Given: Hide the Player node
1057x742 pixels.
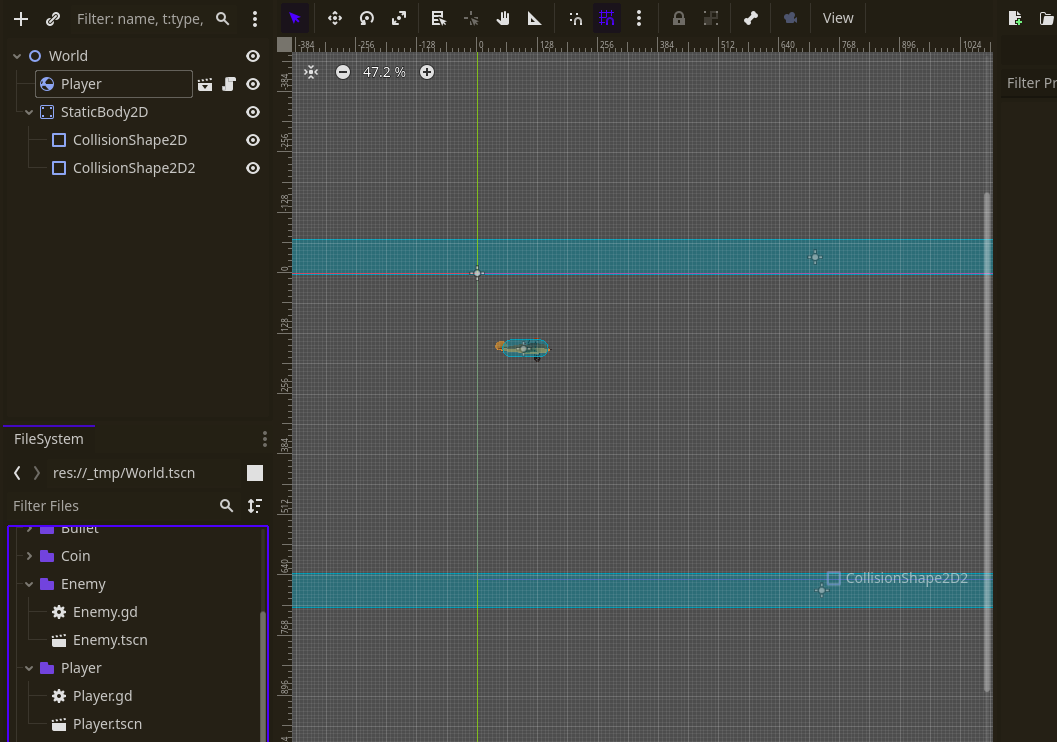Looking at the screenshot, I should coord(253,84).
